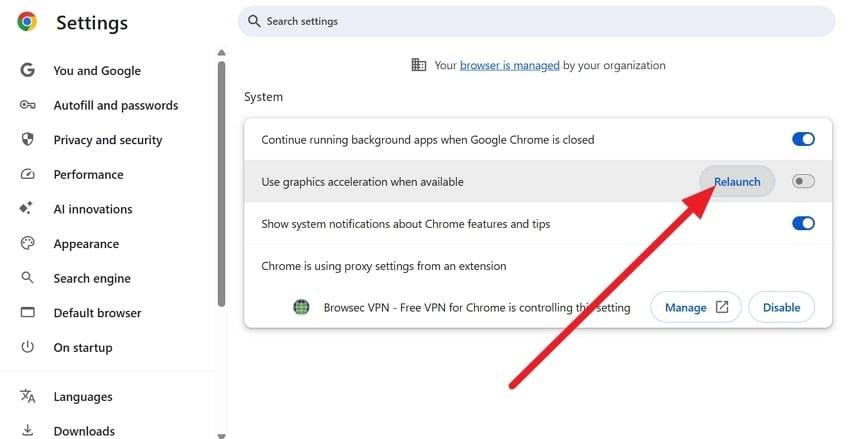Screen dimensions: 850x439
Task: Click 'Browsec VPN - Free VPN for Chrome' text
Action: (x=415, y=308)
